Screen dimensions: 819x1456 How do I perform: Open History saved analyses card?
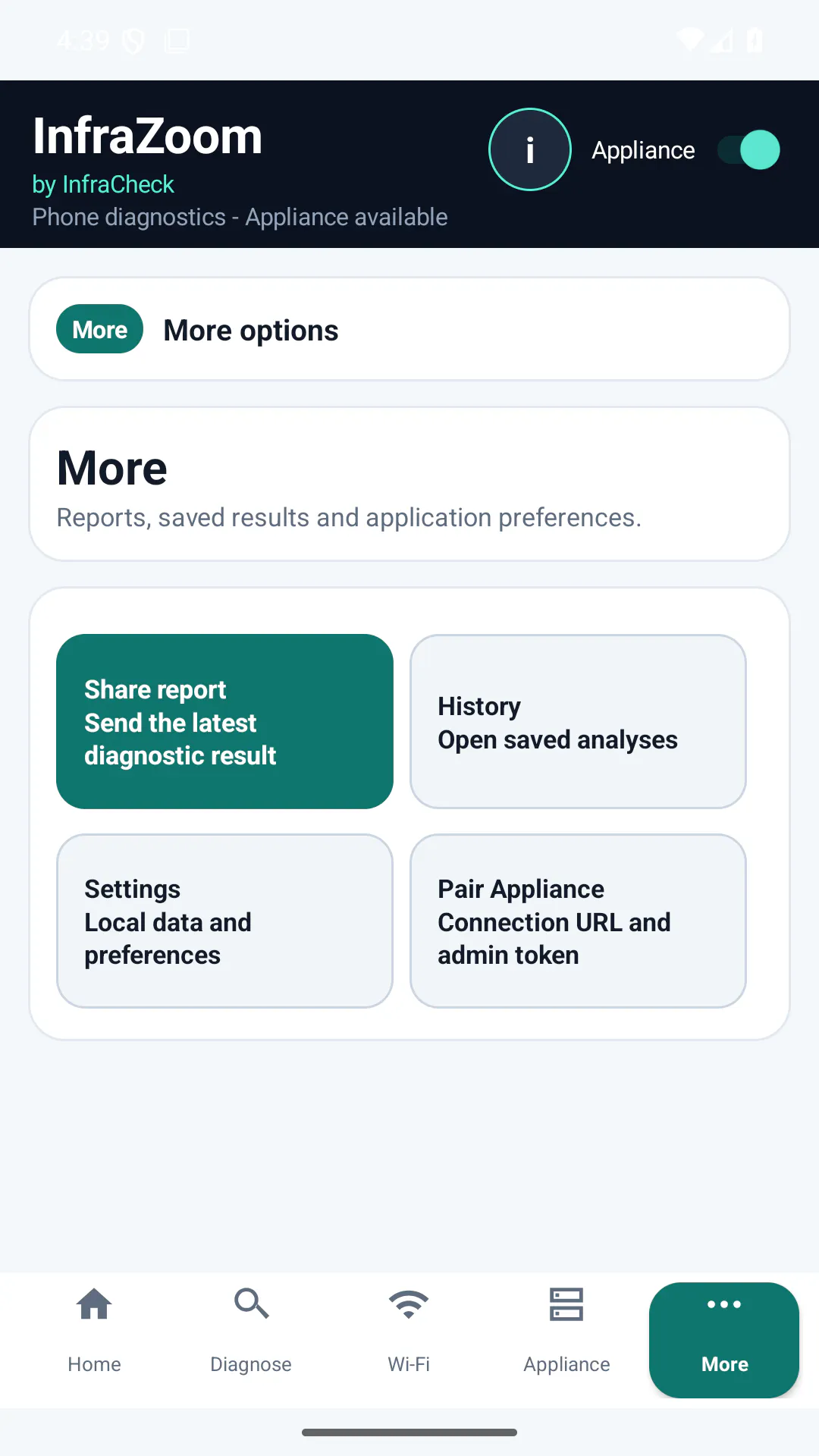[578, 721]
